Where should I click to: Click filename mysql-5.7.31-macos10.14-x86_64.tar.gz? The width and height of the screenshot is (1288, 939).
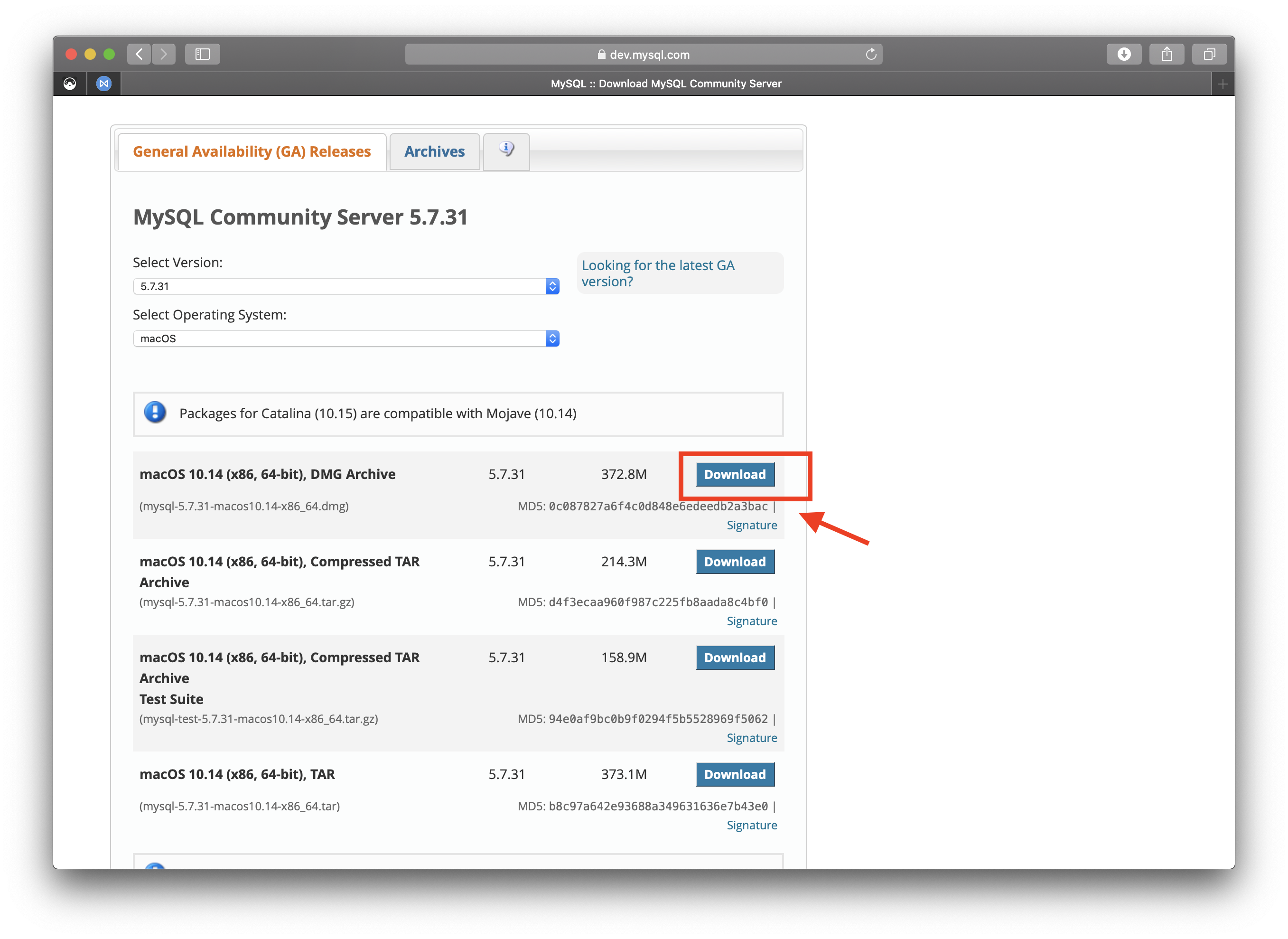[x=247, y=602]
